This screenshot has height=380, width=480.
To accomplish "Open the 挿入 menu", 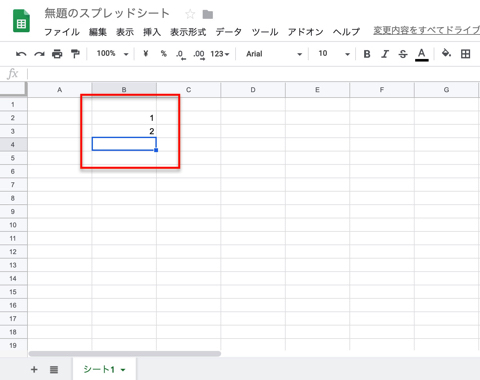I will (152, 32).
